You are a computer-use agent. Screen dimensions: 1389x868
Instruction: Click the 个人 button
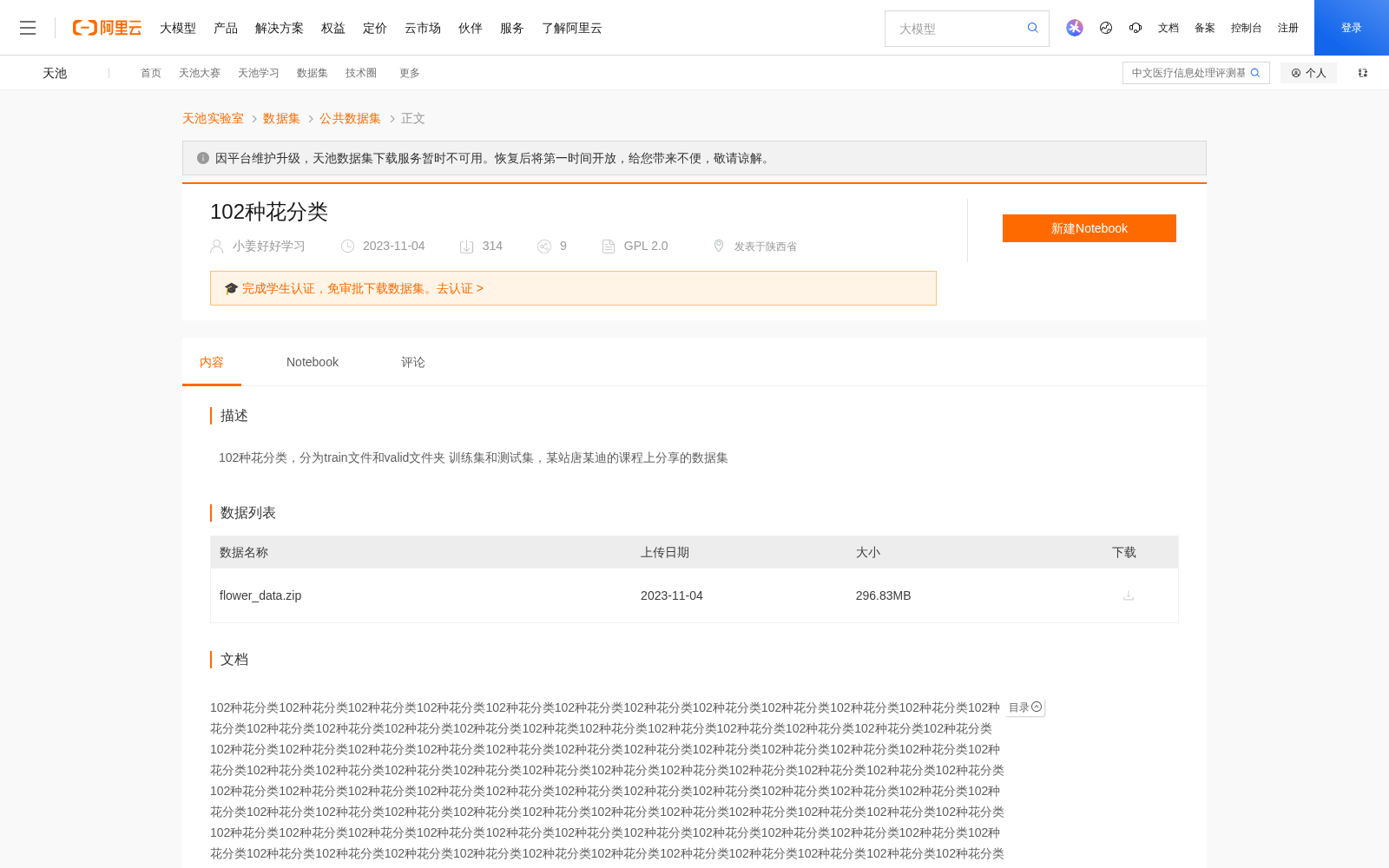pyautogui.click(x=1308, y=73)
